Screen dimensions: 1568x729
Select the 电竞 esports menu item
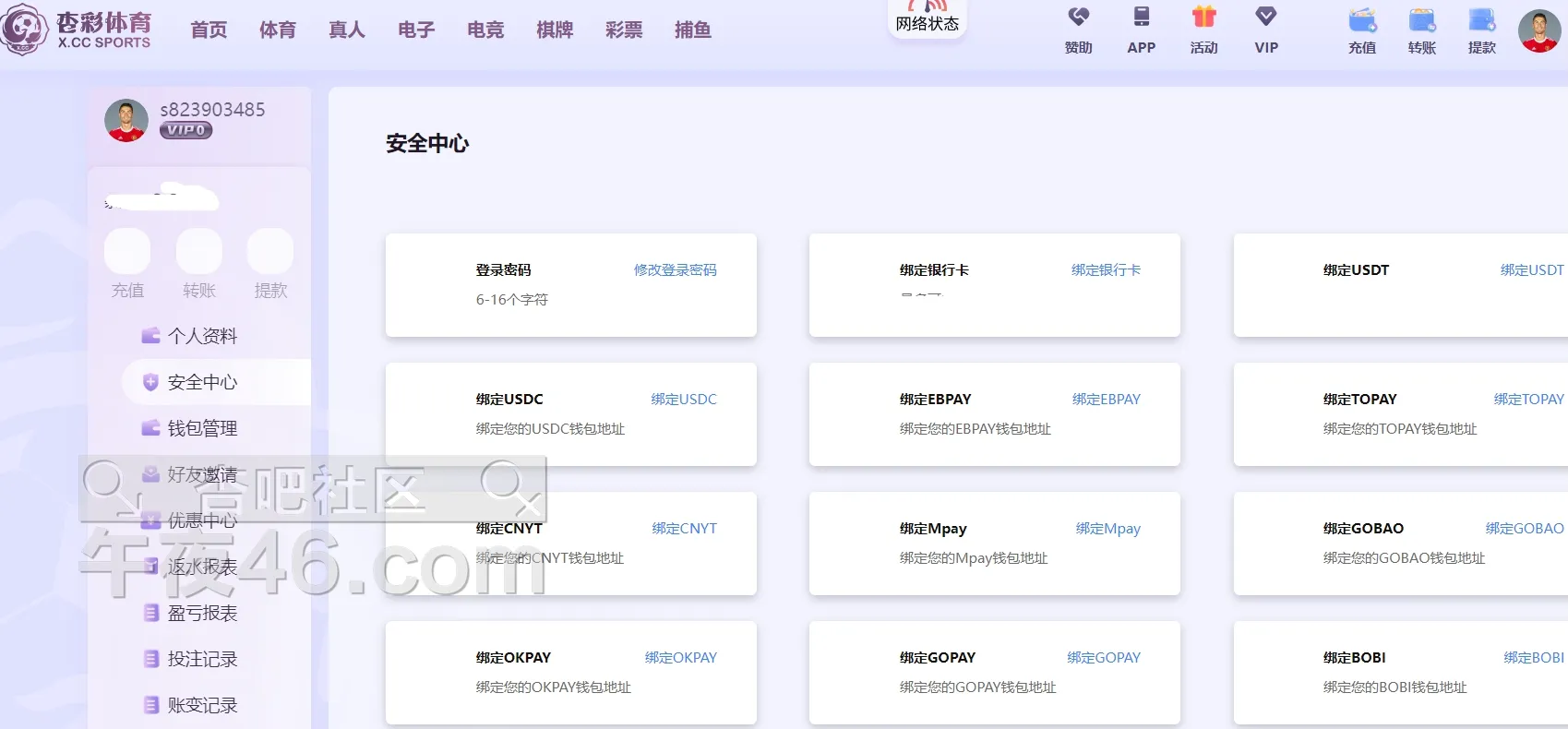(485, 30)
